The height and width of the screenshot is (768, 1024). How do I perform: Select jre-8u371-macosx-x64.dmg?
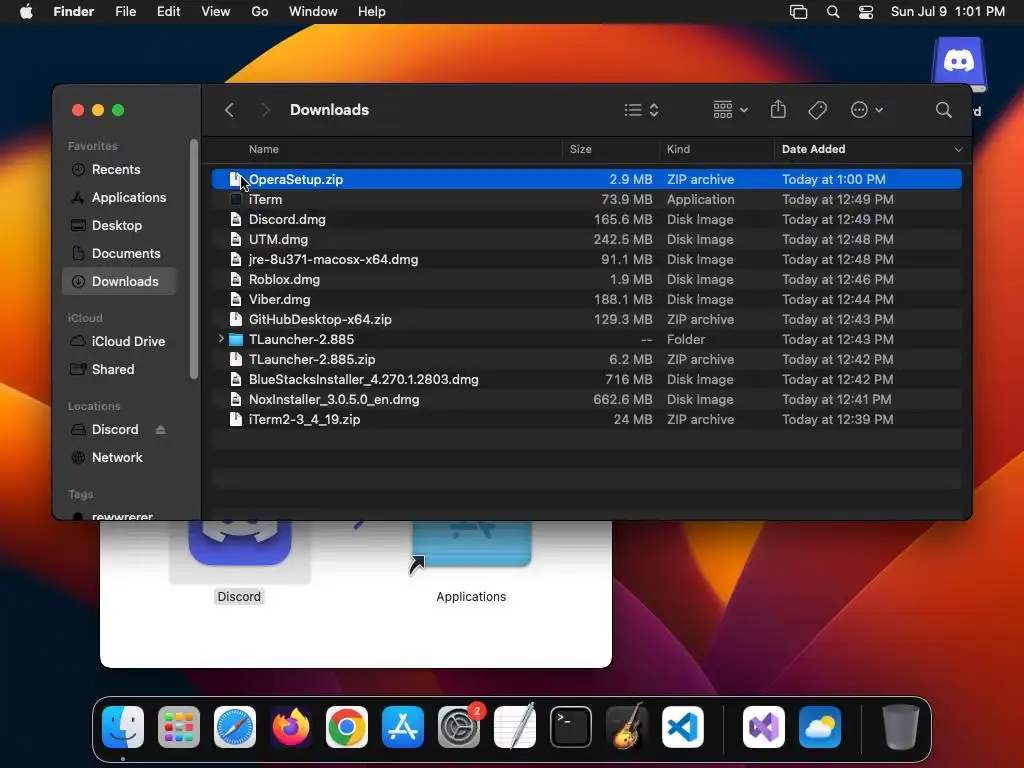coord(586,259)
